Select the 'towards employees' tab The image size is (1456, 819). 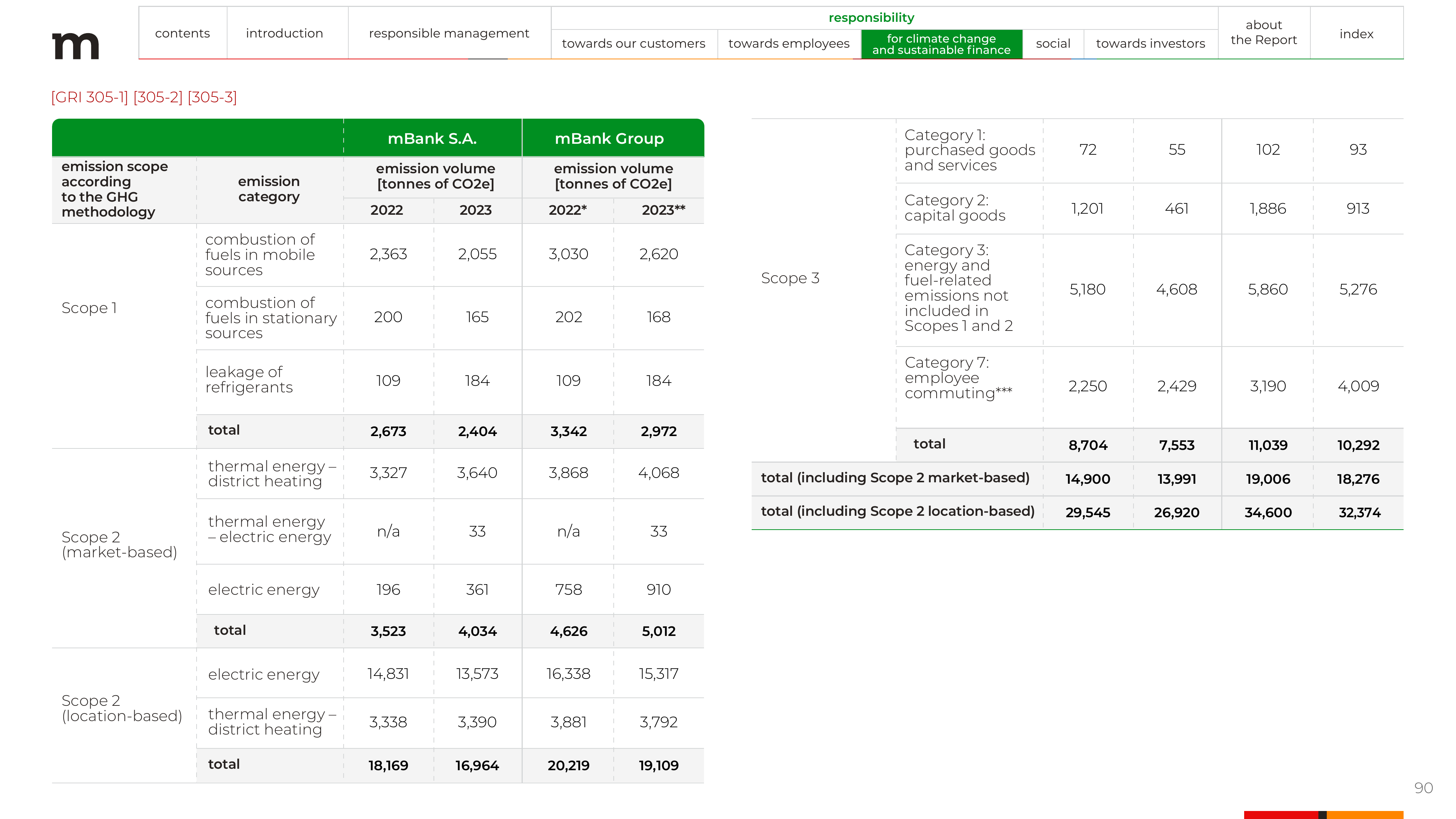coord(789,44)
